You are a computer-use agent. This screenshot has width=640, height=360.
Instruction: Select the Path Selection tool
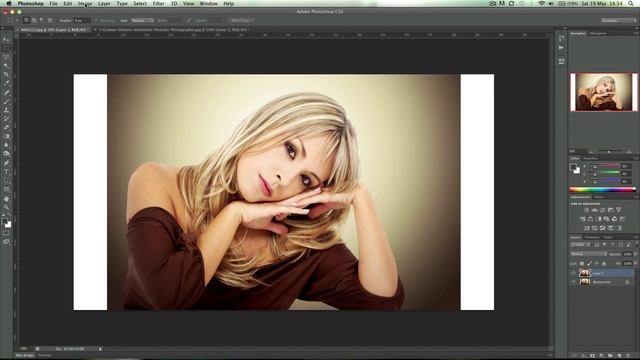click(6, 181)
